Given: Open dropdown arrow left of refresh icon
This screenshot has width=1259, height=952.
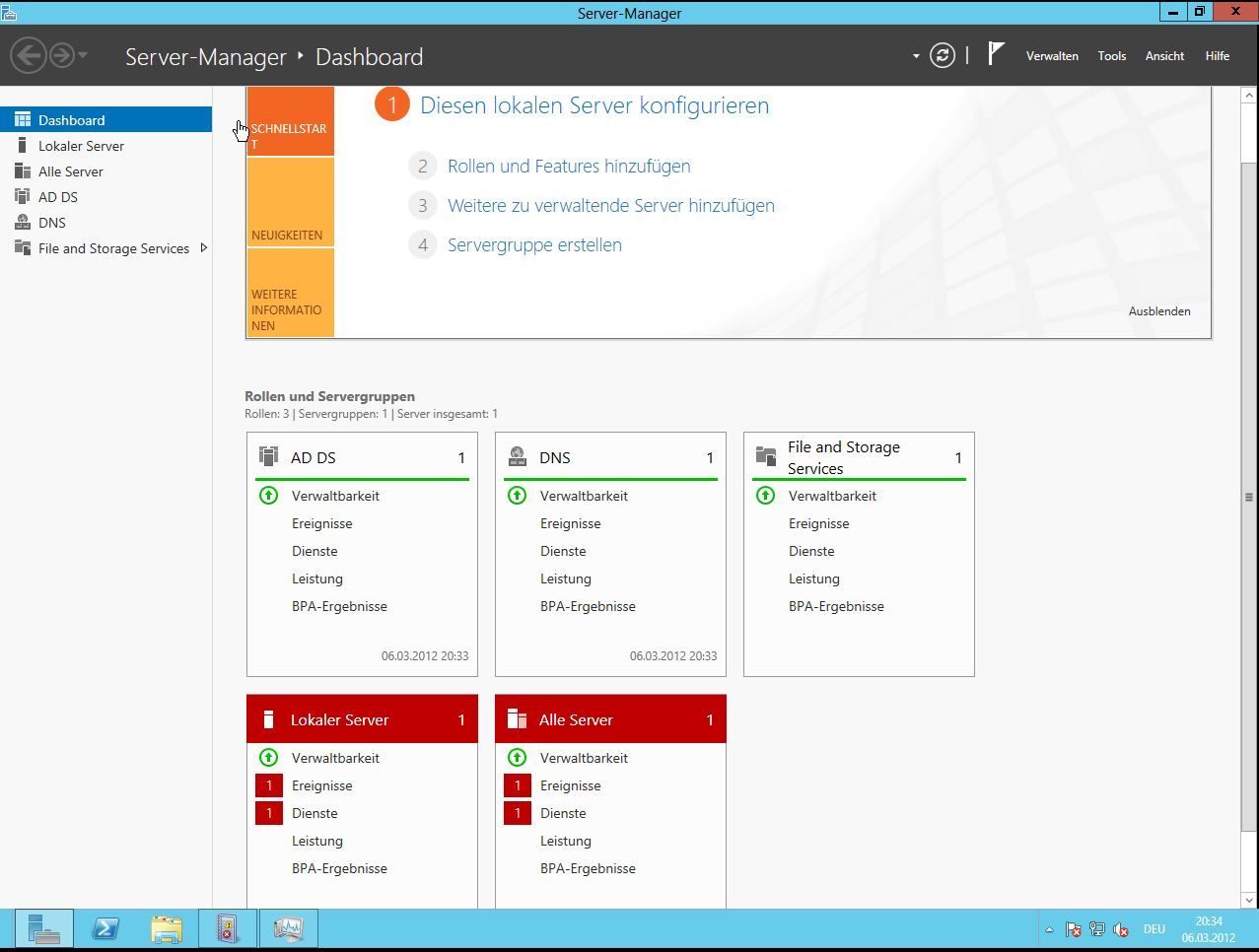Looking at the screenshot, I should (916, 56).
